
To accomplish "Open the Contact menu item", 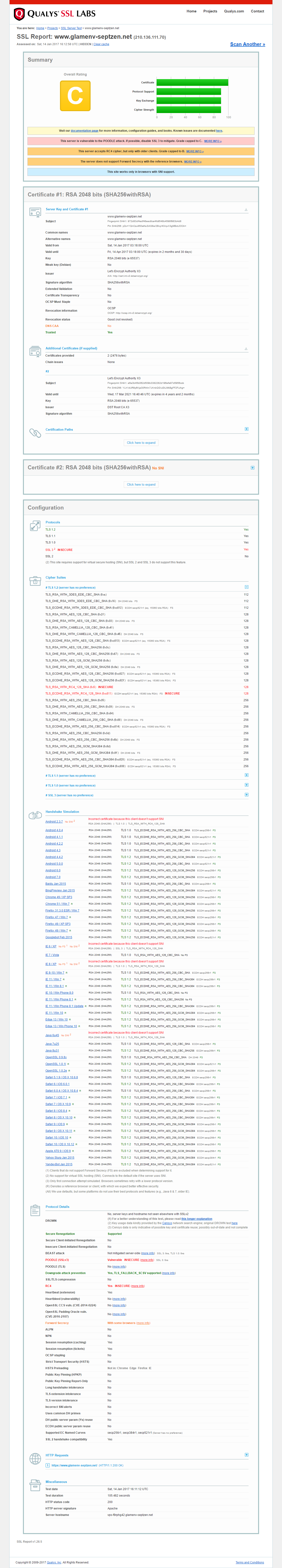I will (258, 11).
